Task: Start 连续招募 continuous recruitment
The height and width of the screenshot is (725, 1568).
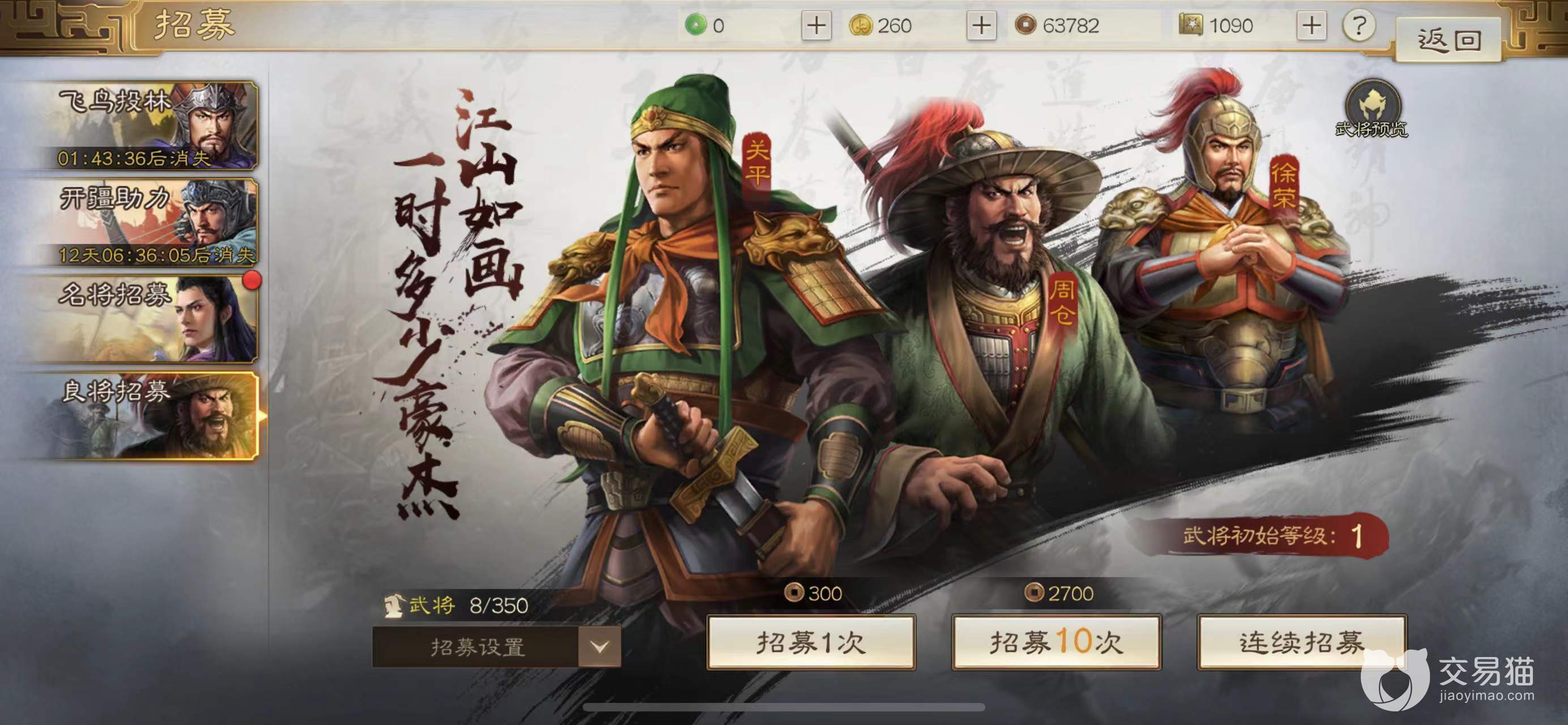Action: (x=1302, y=642)
